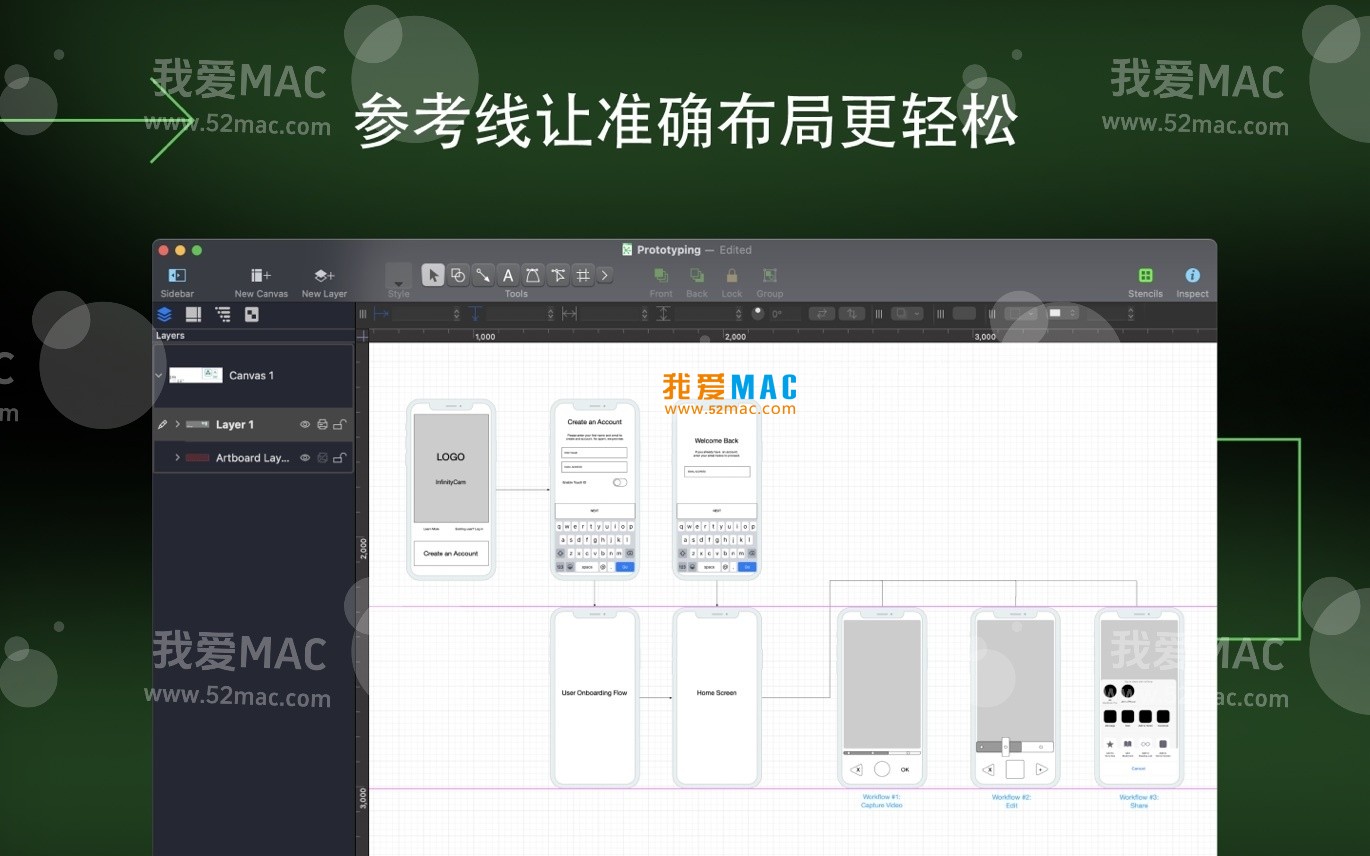Choose the Text tool
This screenshot has height=856, width=1370.
(508, 275)
